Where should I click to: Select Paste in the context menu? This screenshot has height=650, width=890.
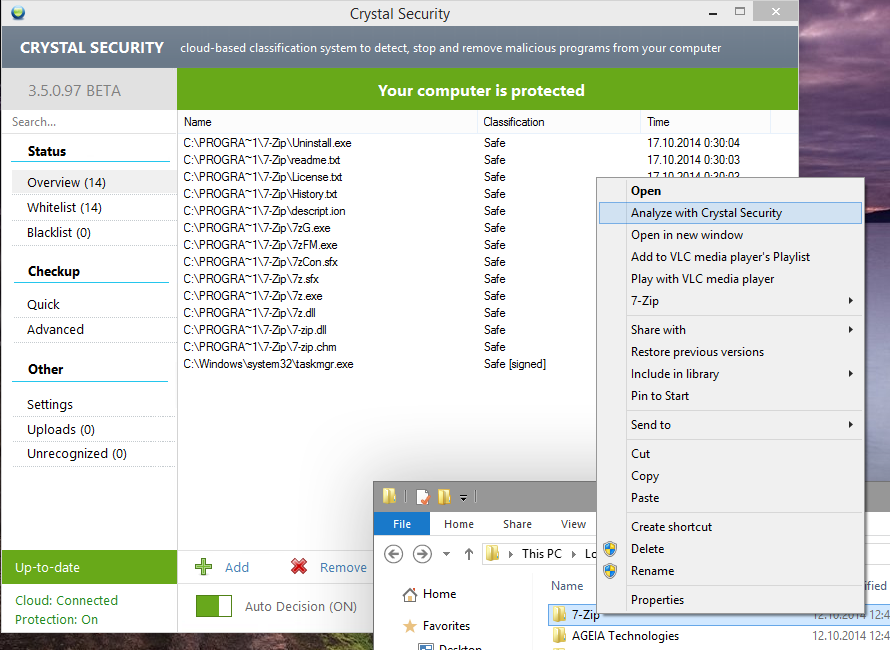point(730,498)
